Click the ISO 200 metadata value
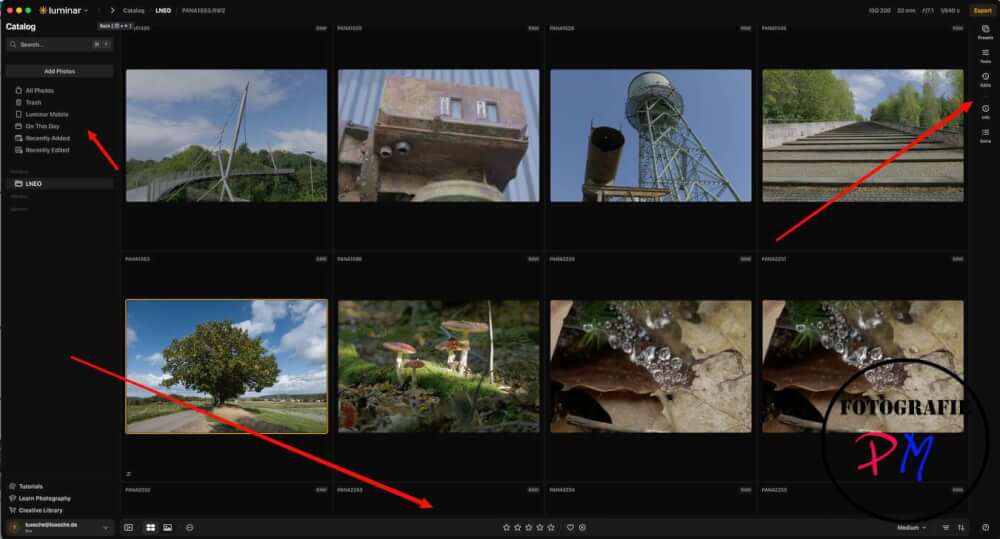This screenshot has width=1000, height=539. tap(879, 11)
